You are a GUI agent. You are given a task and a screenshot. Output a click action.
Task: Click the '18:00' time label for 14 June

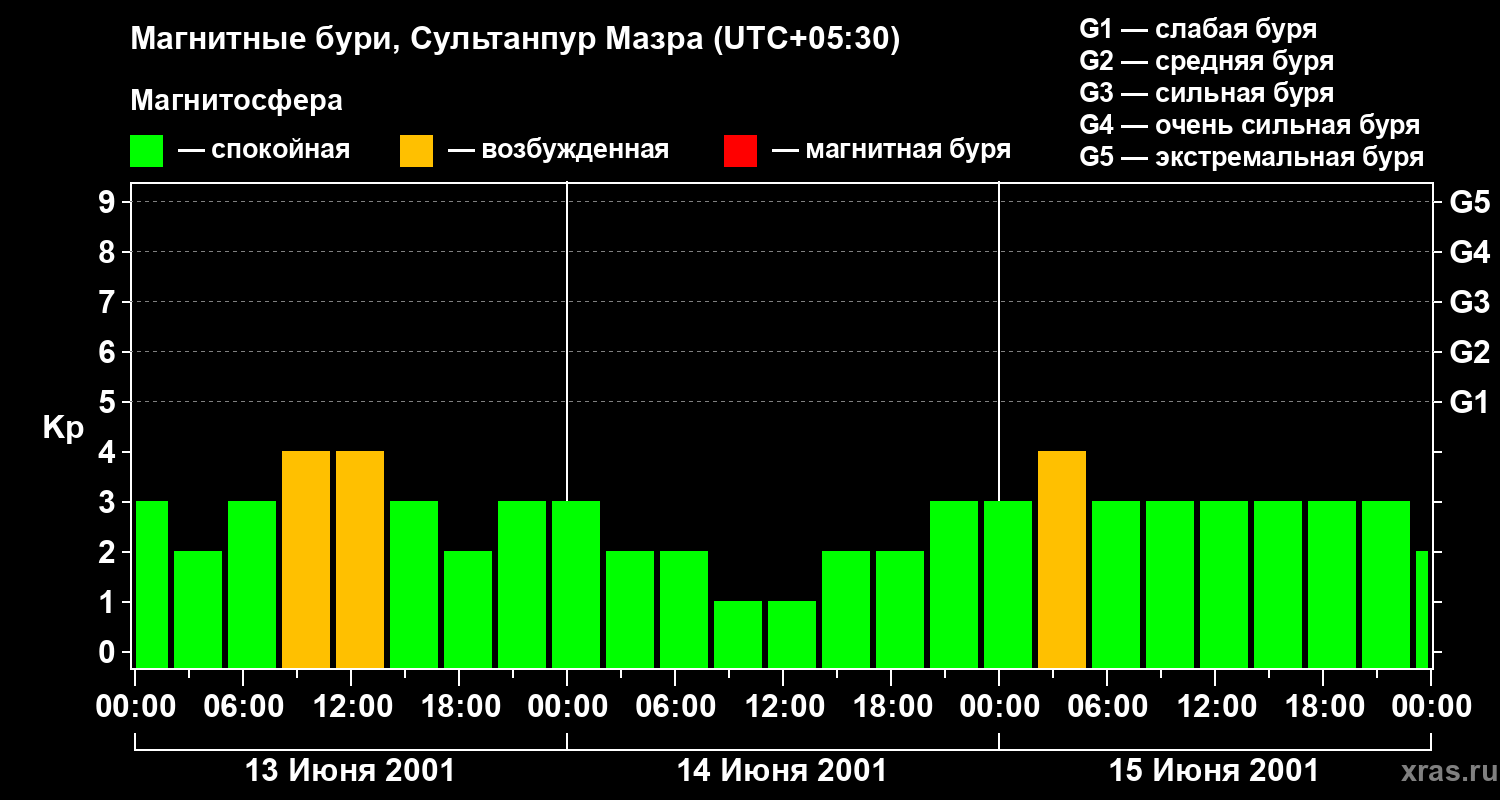pos(891,707)
